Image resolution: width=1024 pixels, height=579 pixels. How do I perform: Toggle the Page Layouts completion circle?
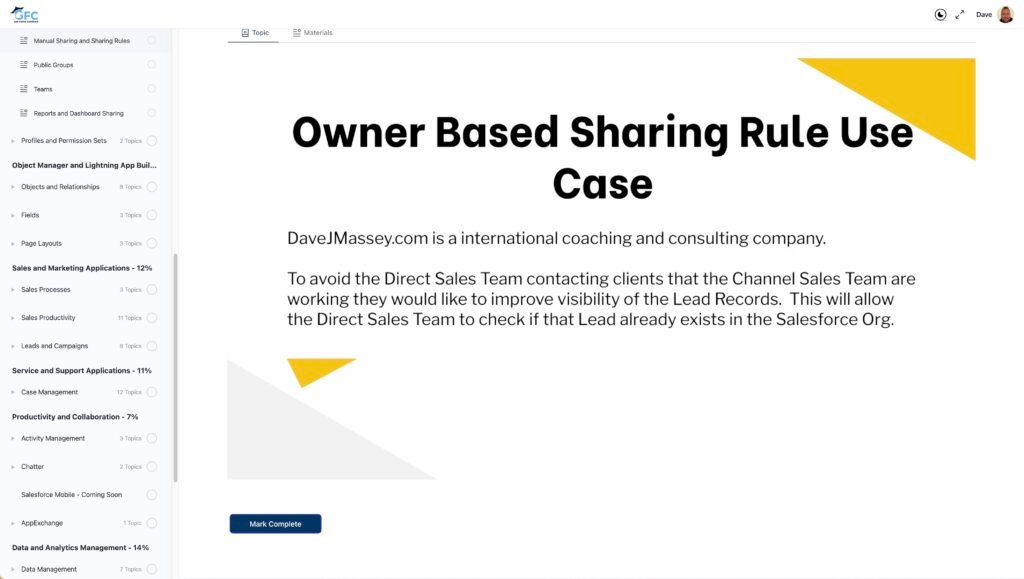(x=152, y=243)
